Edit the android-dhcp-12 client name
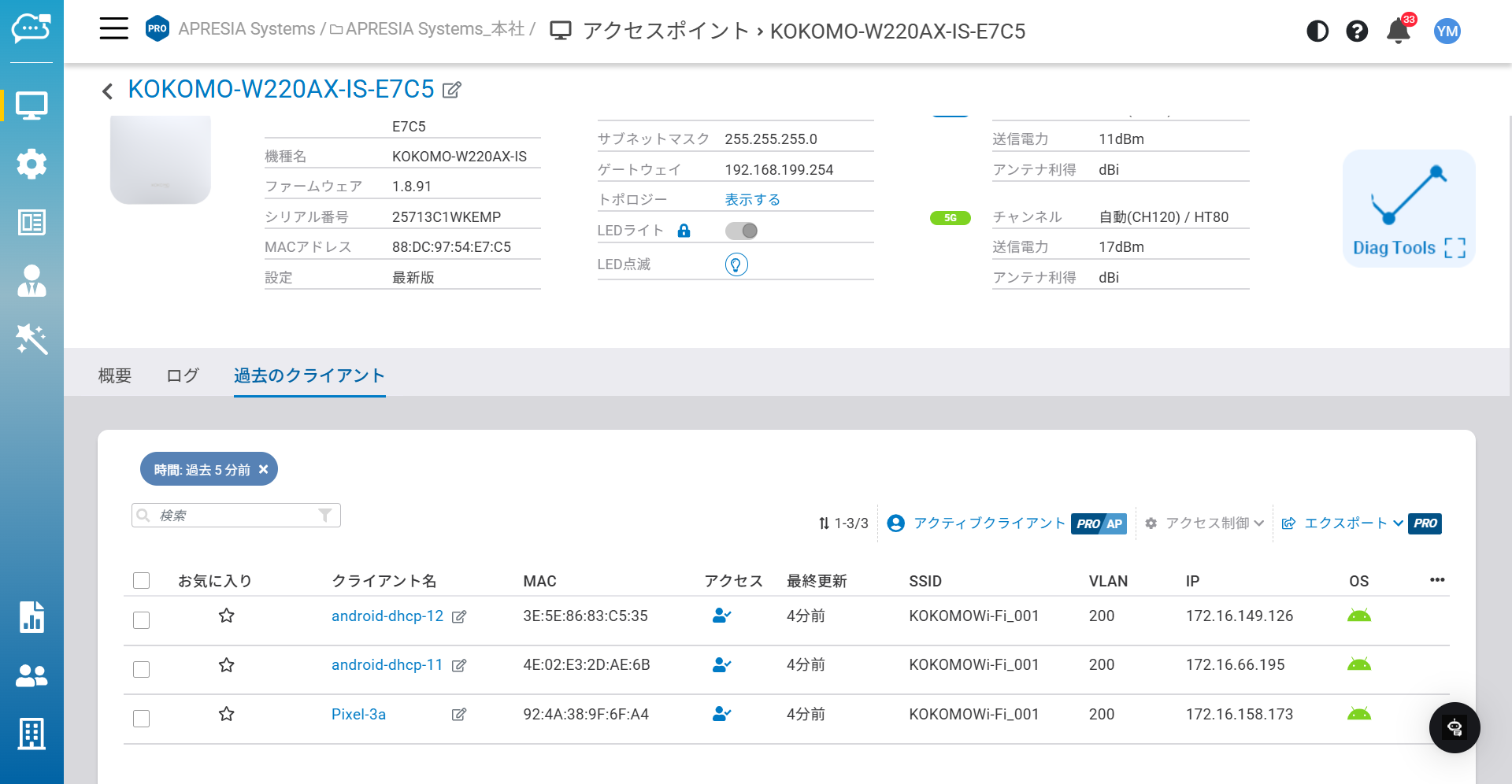This screenshot has width=1512, height=784. click(x=459, y=617)
